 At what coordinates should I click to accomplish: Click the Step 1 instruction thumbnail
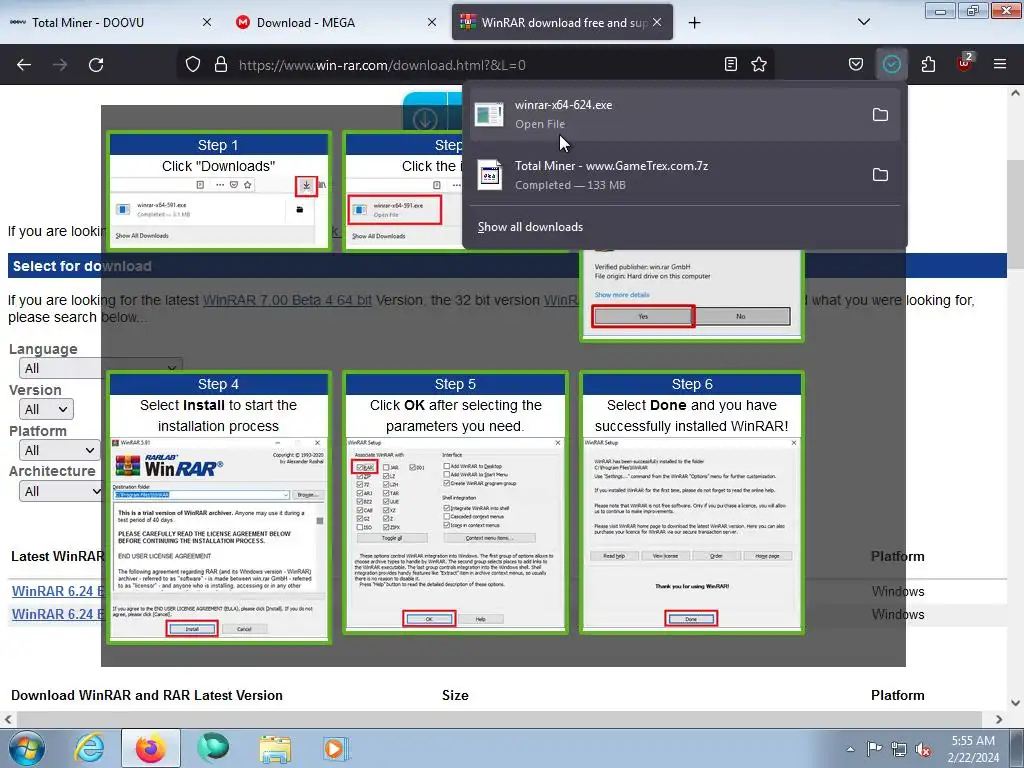pyautogui.click(x=219, y=191)
